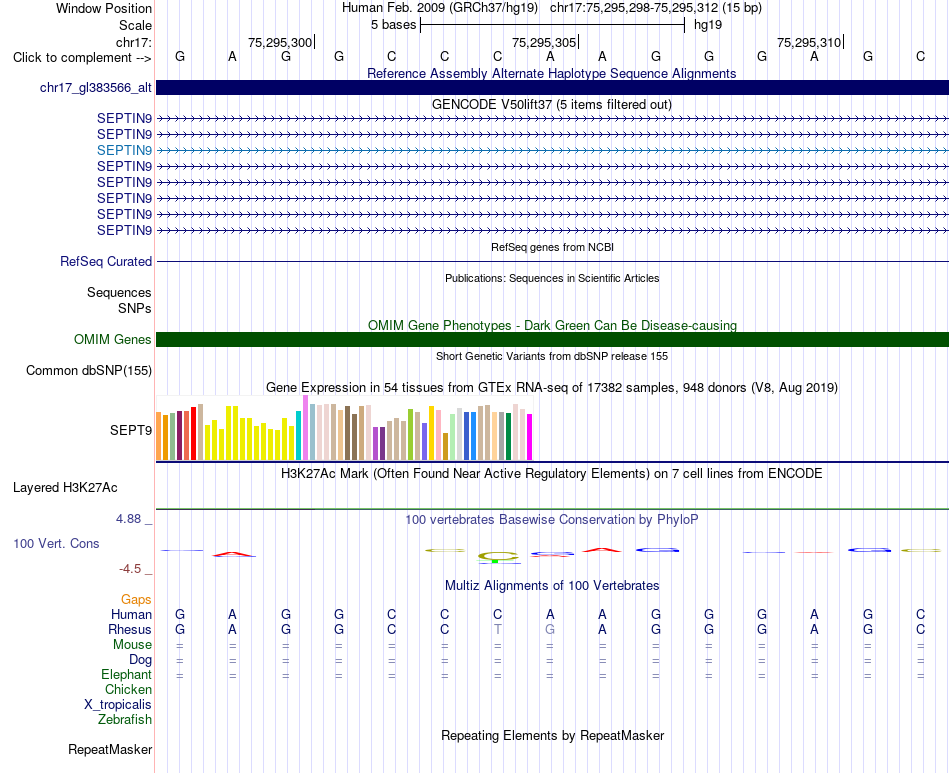The image size is (950, 773).
Task: Open the OMIM Gene Phenotypes track title
Action: click(552, 325)
